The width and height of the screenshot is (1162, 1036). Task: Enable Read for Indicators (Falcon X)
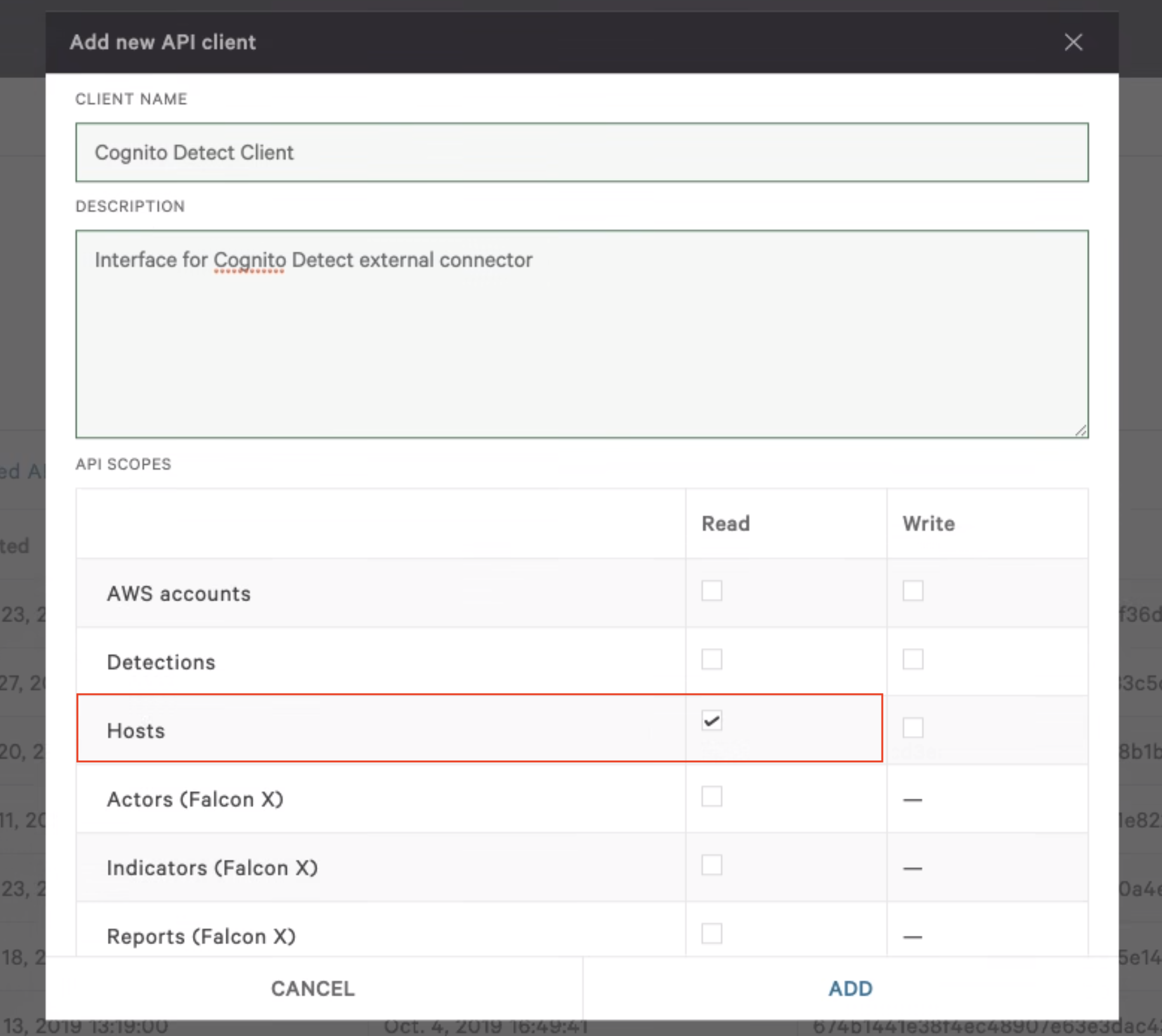pos(711,865)
